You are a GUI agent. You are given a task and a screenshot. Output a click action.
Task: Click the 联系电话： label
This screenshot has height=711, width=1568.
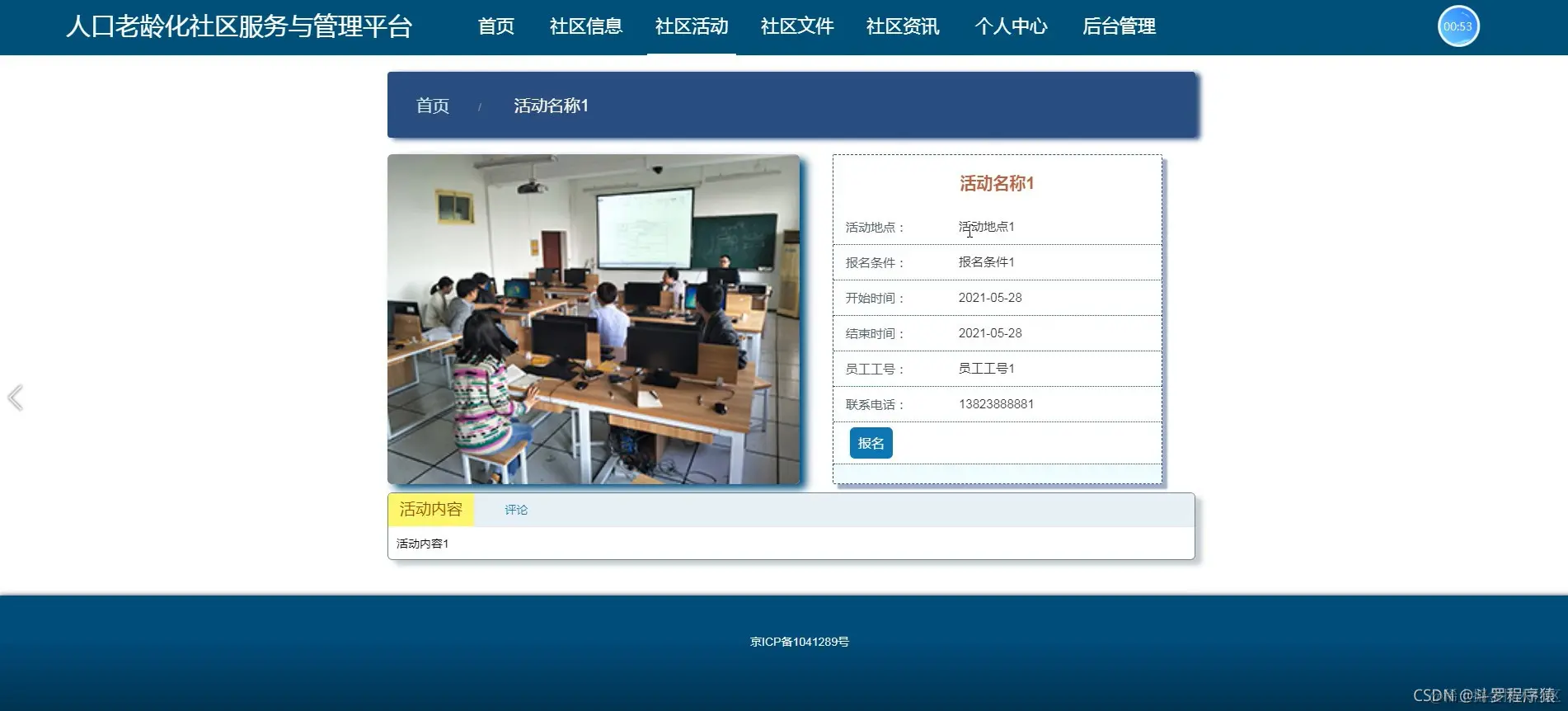click(x=875, y=405)
